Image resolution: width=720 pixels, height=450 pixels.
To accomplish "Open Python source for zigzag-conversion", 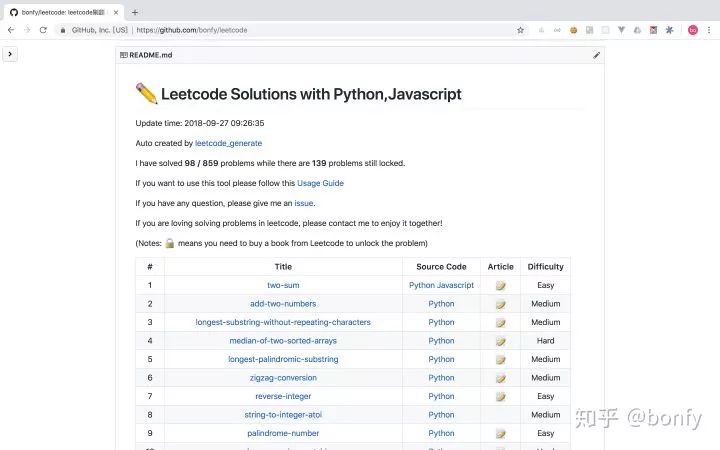I will pyautogui.click(x=441, y=377).
